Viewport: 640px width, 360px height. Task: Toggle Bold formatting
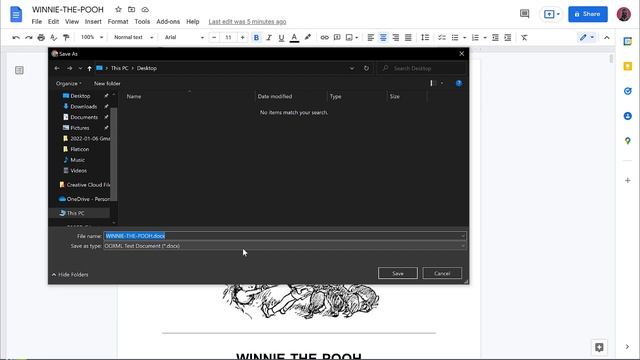point(256,38)
